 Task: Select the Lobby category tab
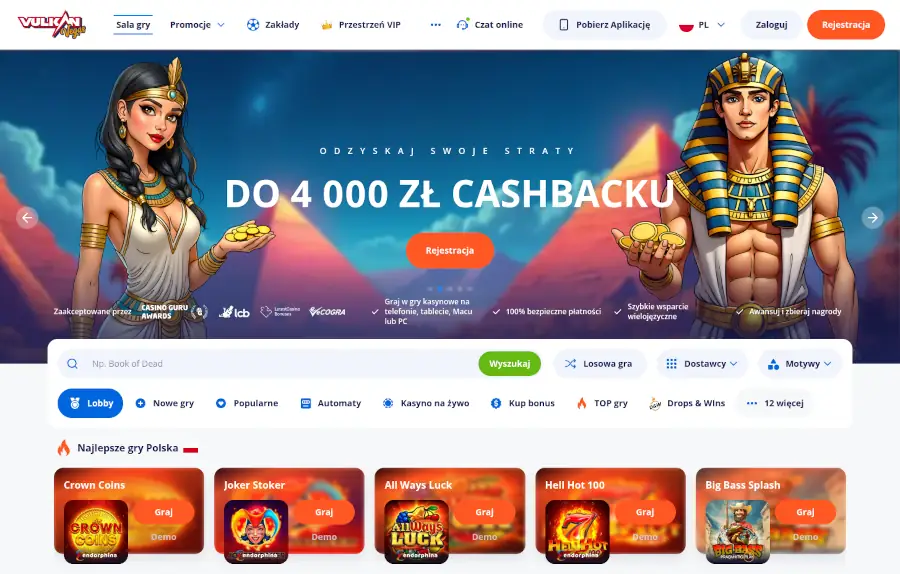(90, 403)
